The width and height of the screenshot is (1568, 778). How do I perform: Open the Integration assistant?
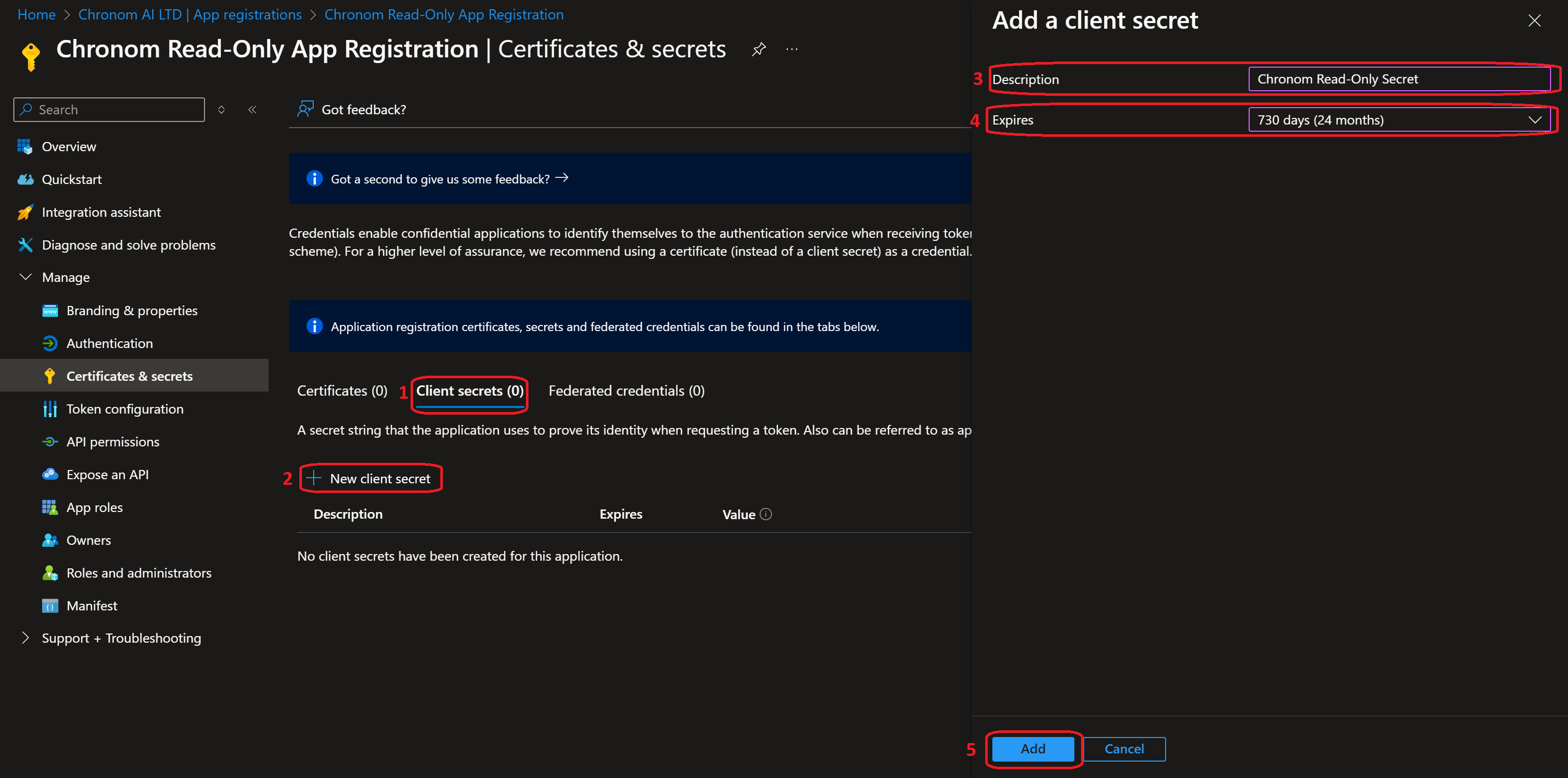pyautogui.click(x=101, y=212)
